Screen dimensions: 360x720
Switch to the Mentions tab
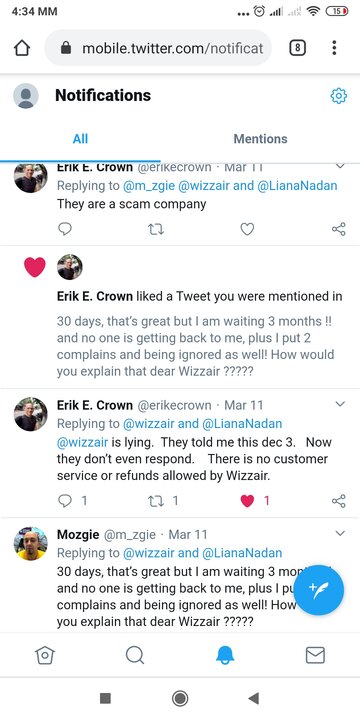tap(260, 139)
